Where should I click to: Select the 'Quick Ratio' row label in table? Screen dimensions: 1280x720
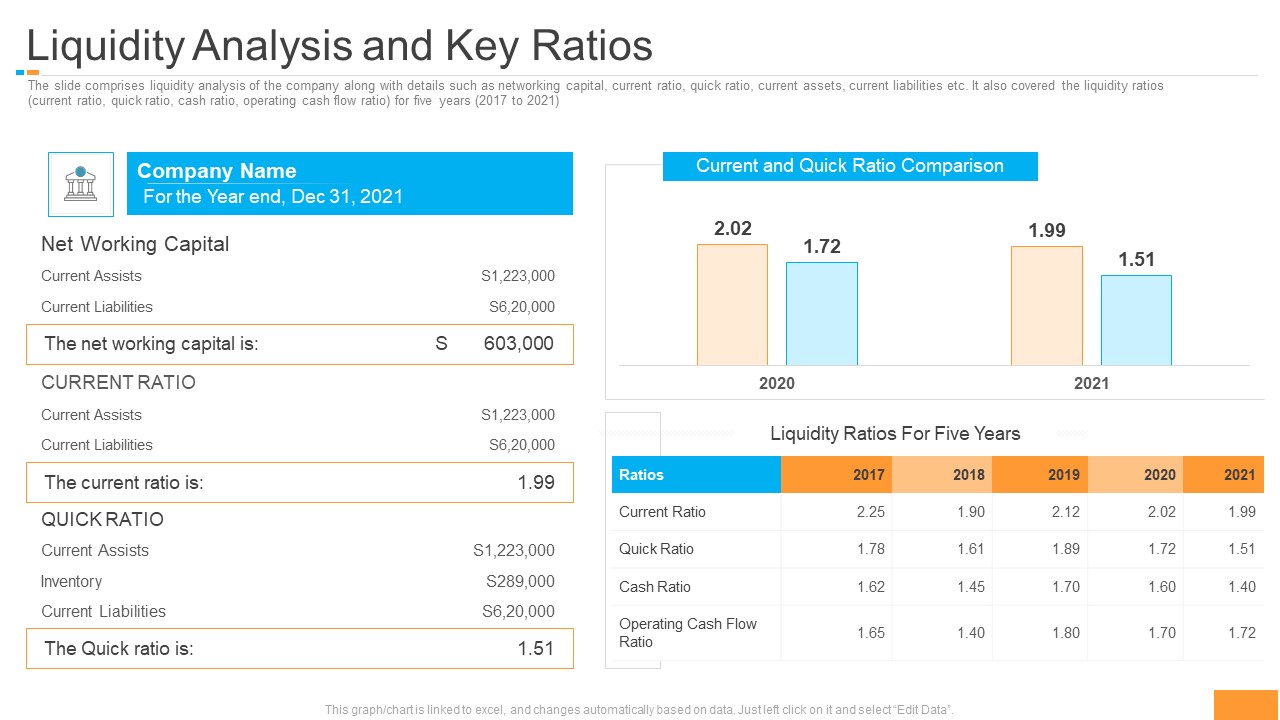click(656, 549)
